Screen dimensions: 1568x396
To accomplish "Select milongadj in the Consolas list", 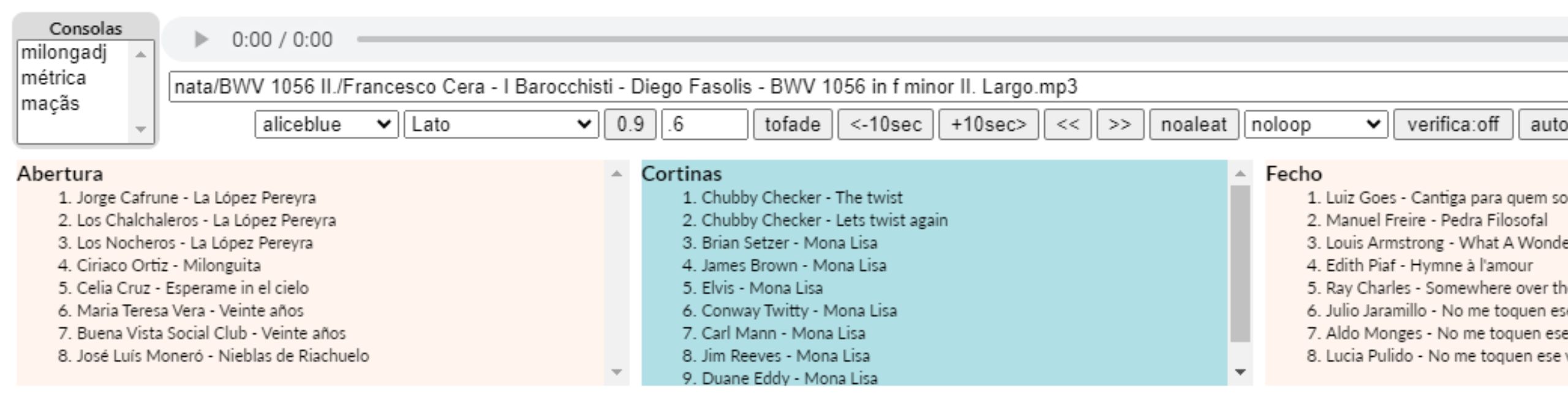I will (64, 53).
